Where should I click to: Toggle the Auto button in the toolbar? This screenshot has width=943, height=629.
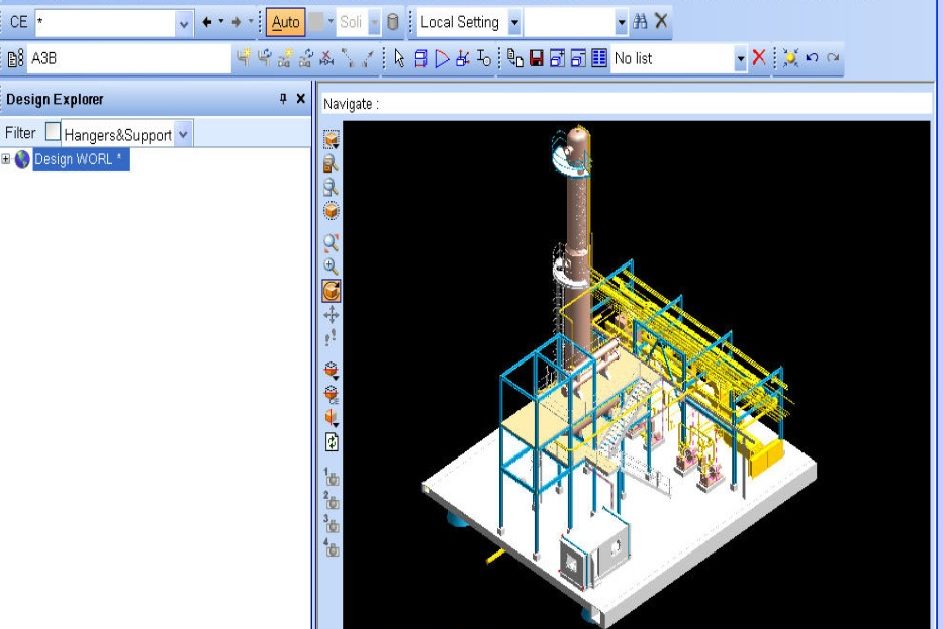point(285,22)
